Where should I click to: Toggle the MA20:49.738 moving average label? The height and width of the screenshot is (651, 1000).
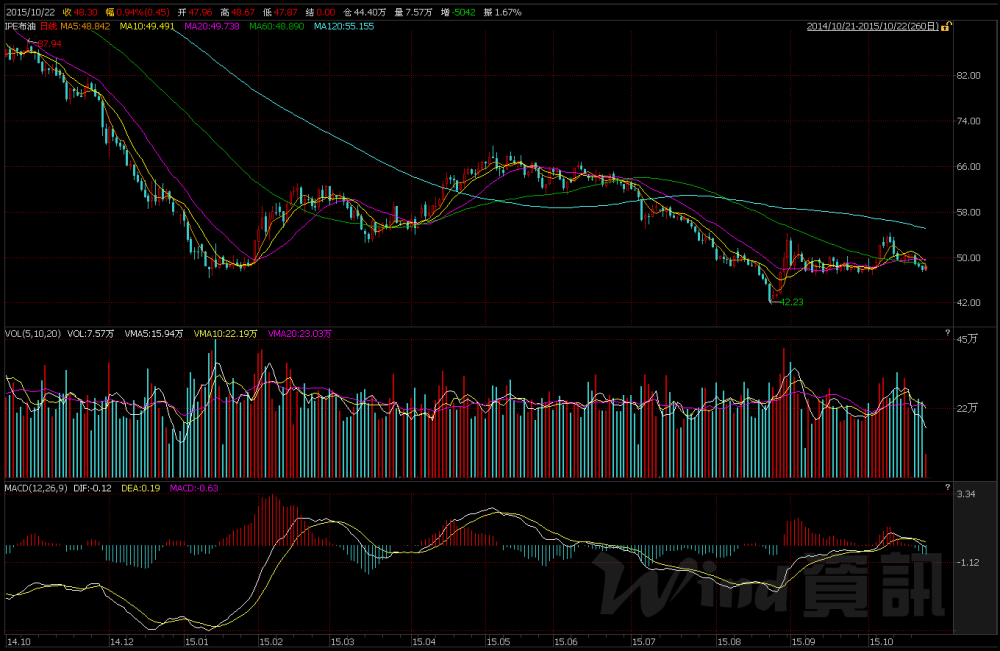tap(210, 27)
